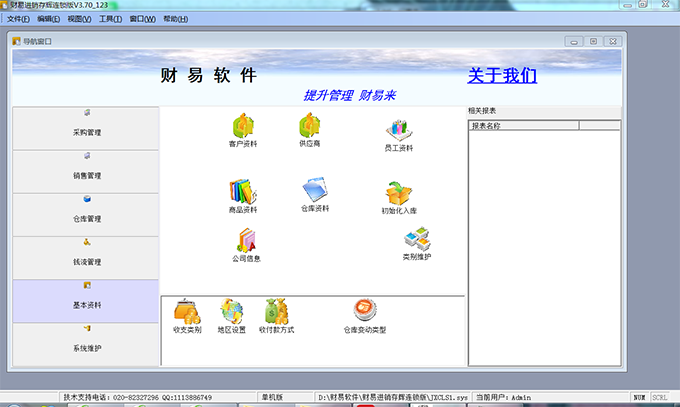Viewport: 680px width, 407px height.
Task: Open the 文件(F) menu
Action: (19, 19)
